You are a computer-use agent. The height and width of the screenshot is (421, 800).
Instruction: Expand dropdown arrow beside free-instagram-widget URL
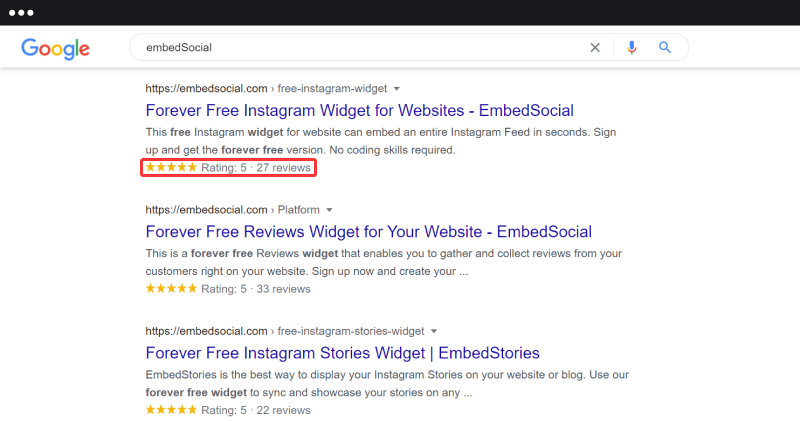[x=396, y=88]
